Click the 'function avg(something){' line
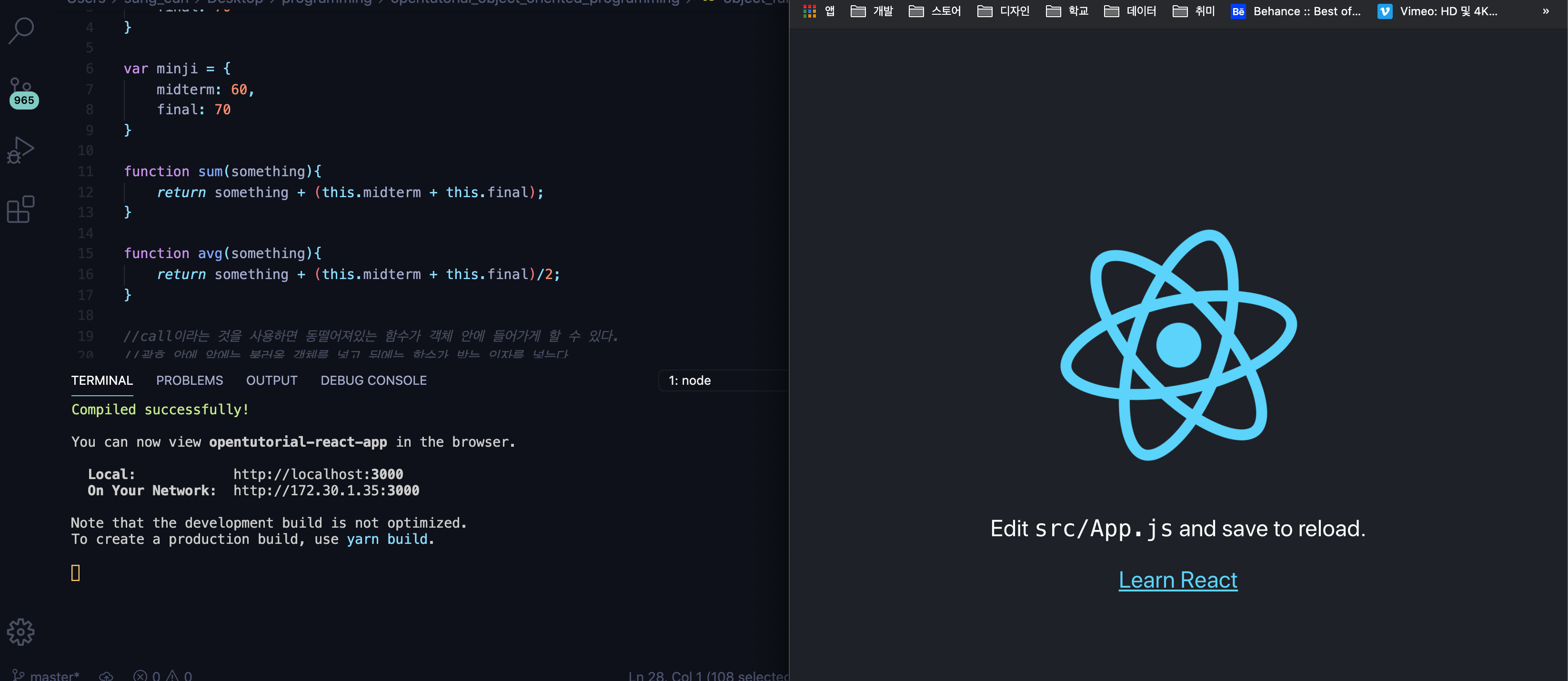Screen dimensions: 1568x681 [x=223, y=253]
